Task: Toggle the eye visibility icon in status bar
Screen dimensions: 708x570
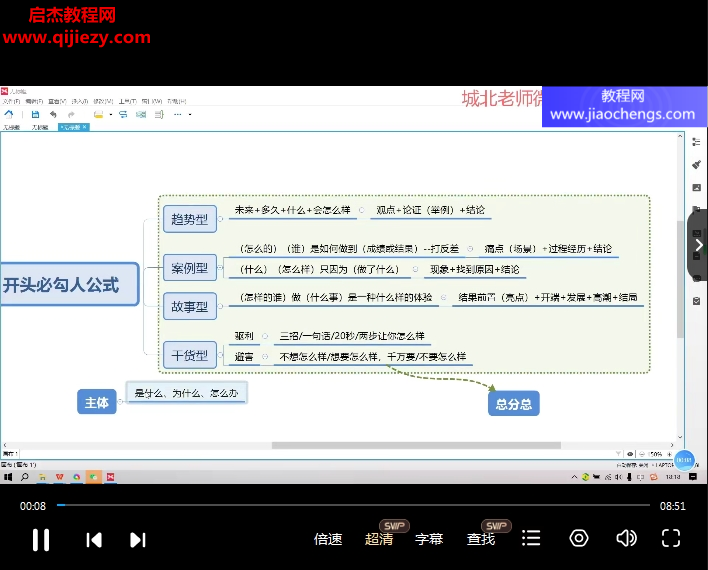Action: click(x=630, y=454)
